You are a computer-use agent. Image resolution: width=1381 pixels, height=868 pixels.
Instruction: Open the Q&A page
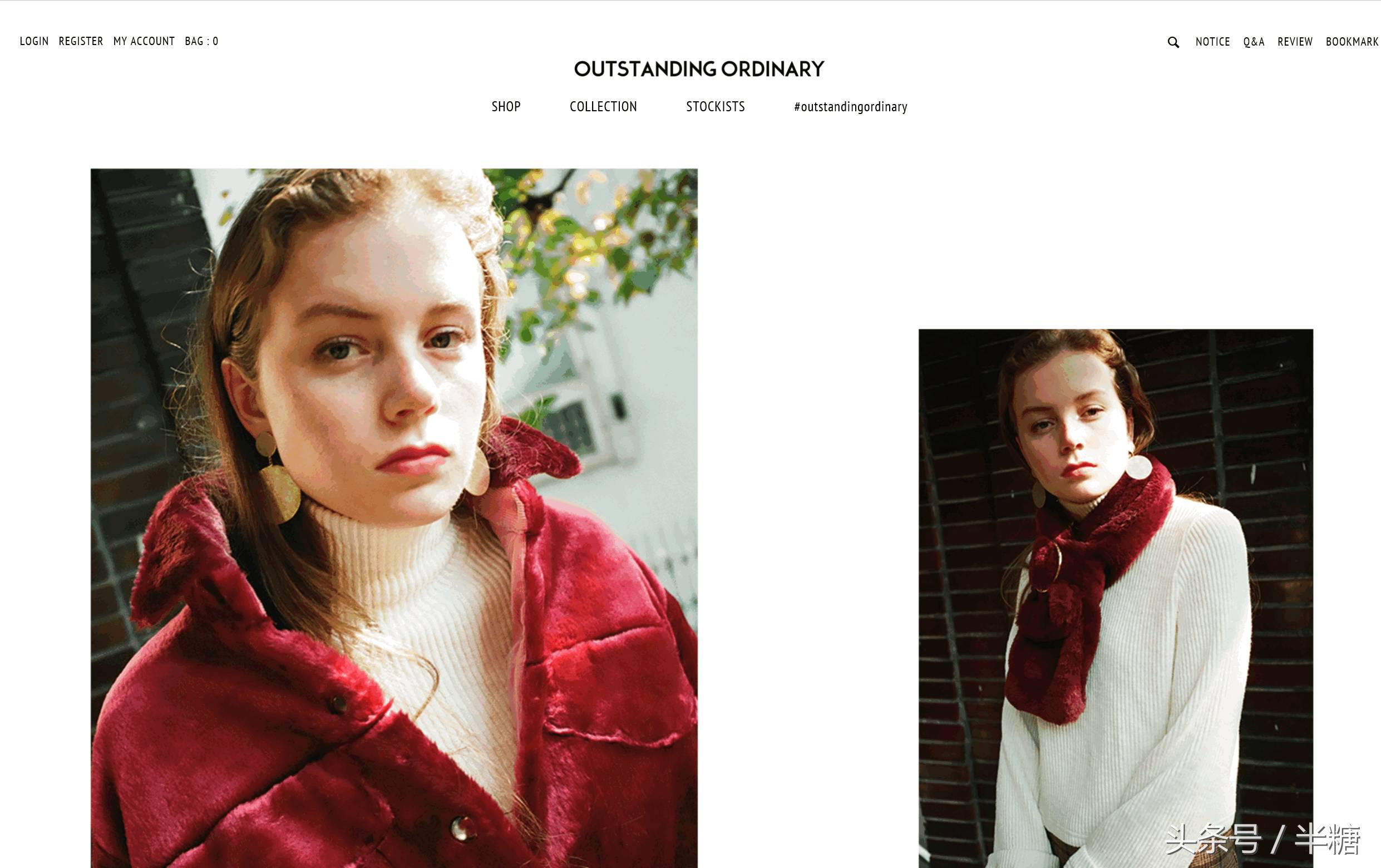click(1254, 42)
